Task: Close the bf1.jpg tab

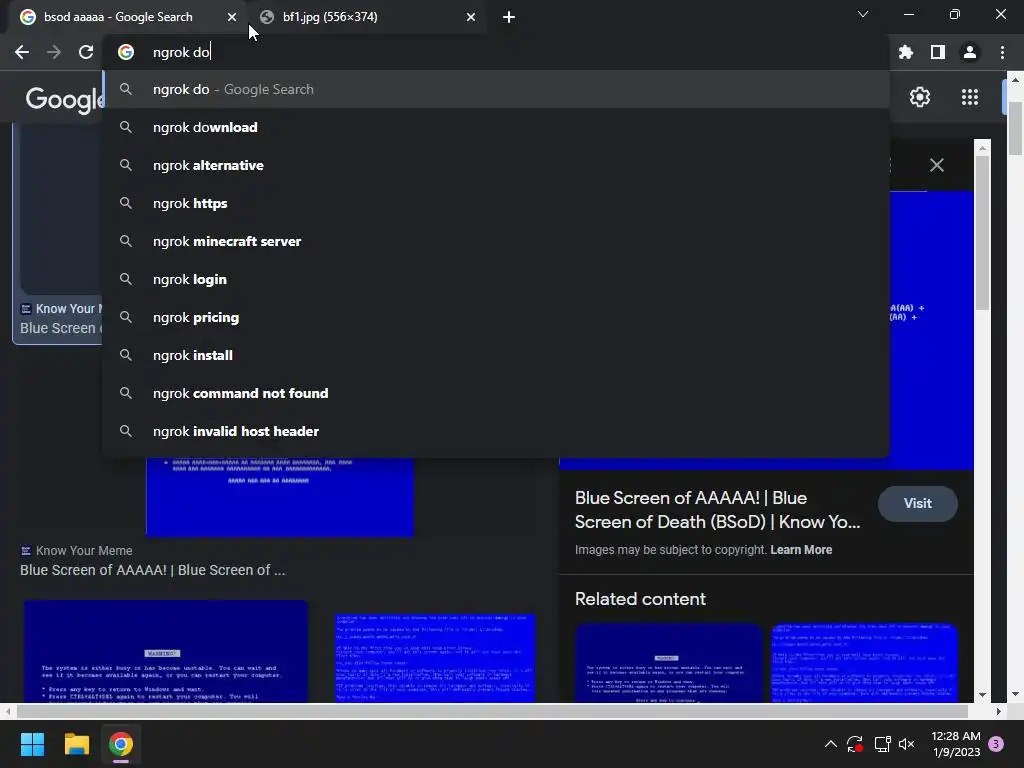Action: click(x=471, y=17)
